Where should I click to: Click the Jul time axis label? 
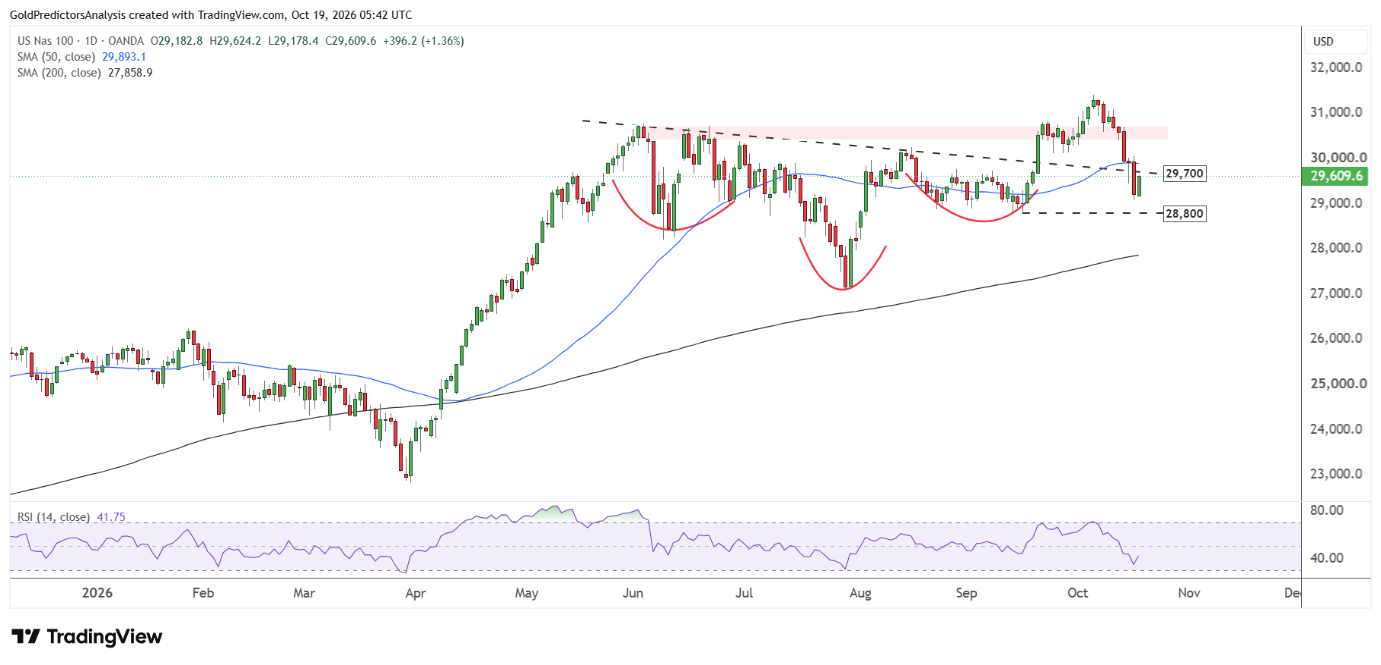pos(744,593)
